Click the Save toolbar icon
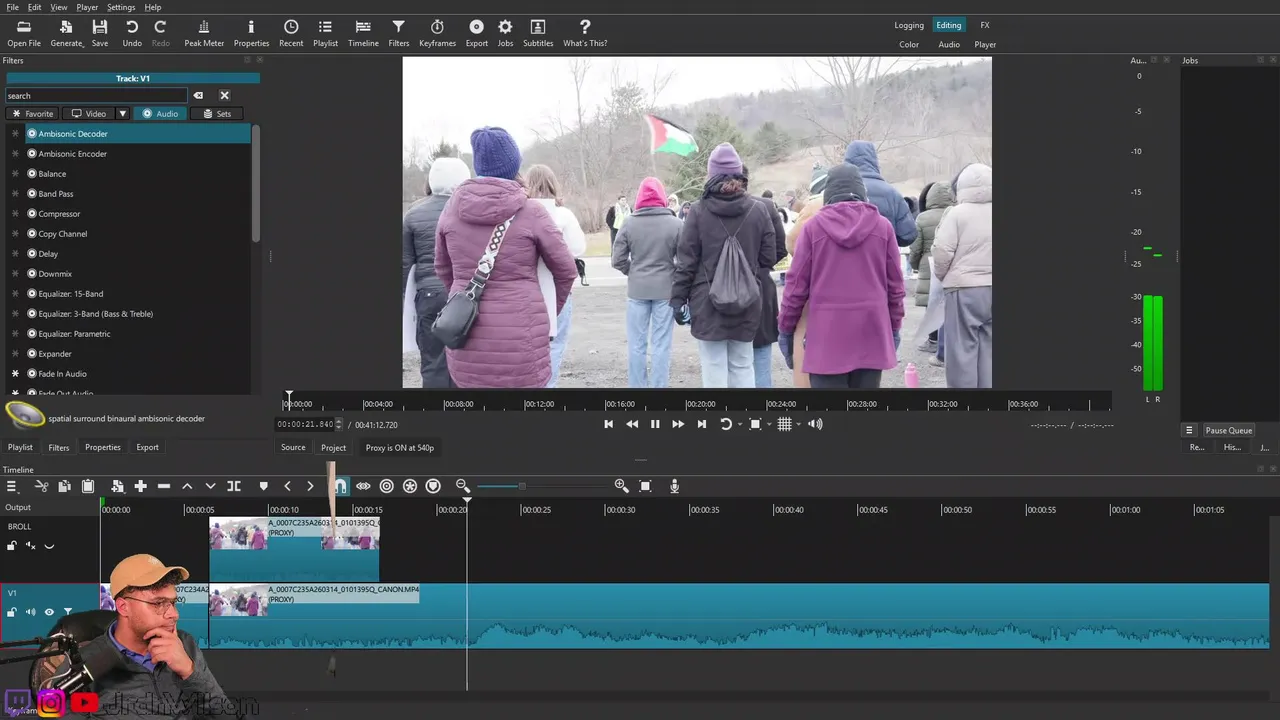Image resolution: width=1280 pixels, height=720 pixels. click(100, 33)
